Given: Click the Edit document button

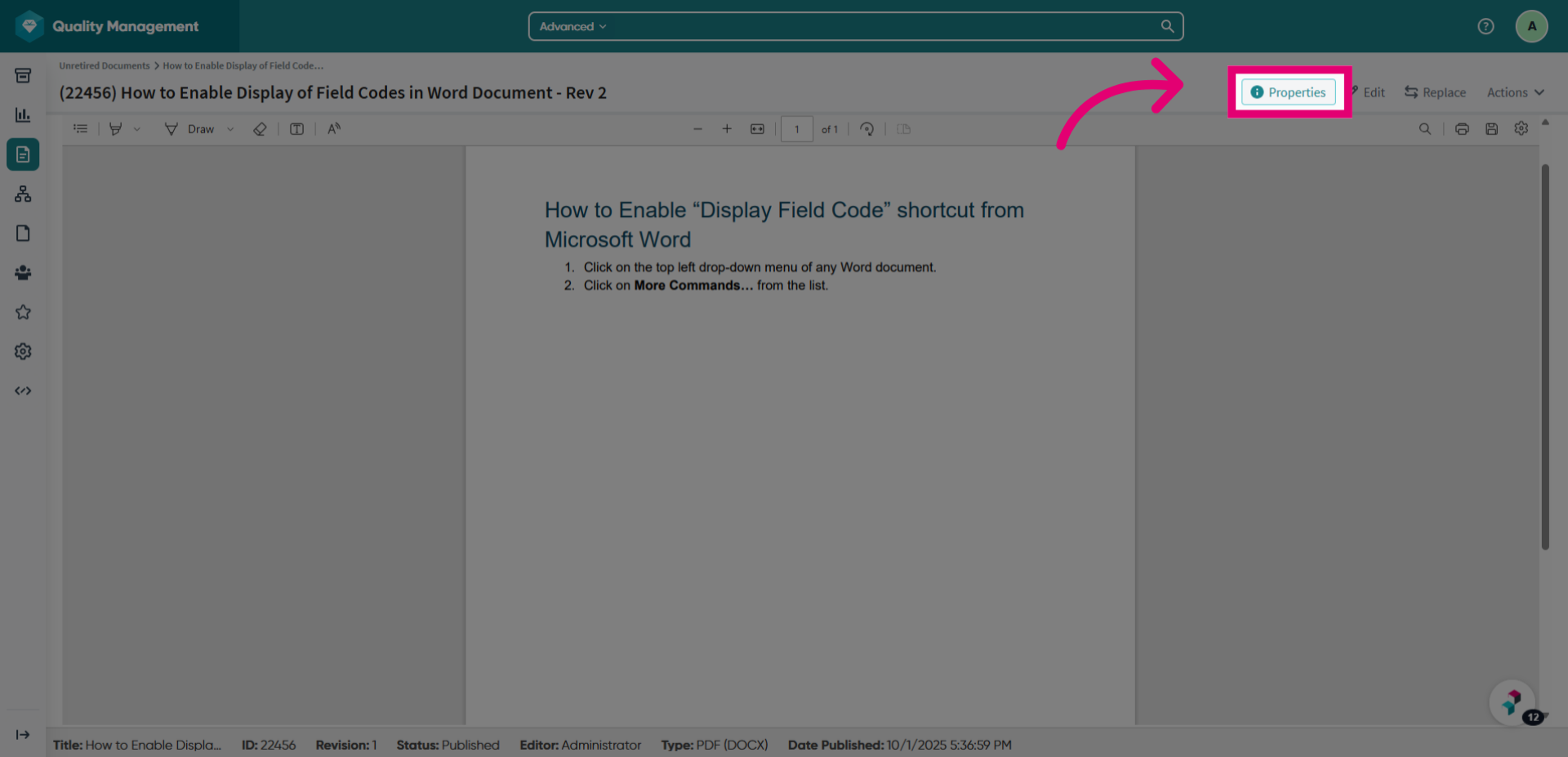Looking at the screenshot, I should point(1368,92).
